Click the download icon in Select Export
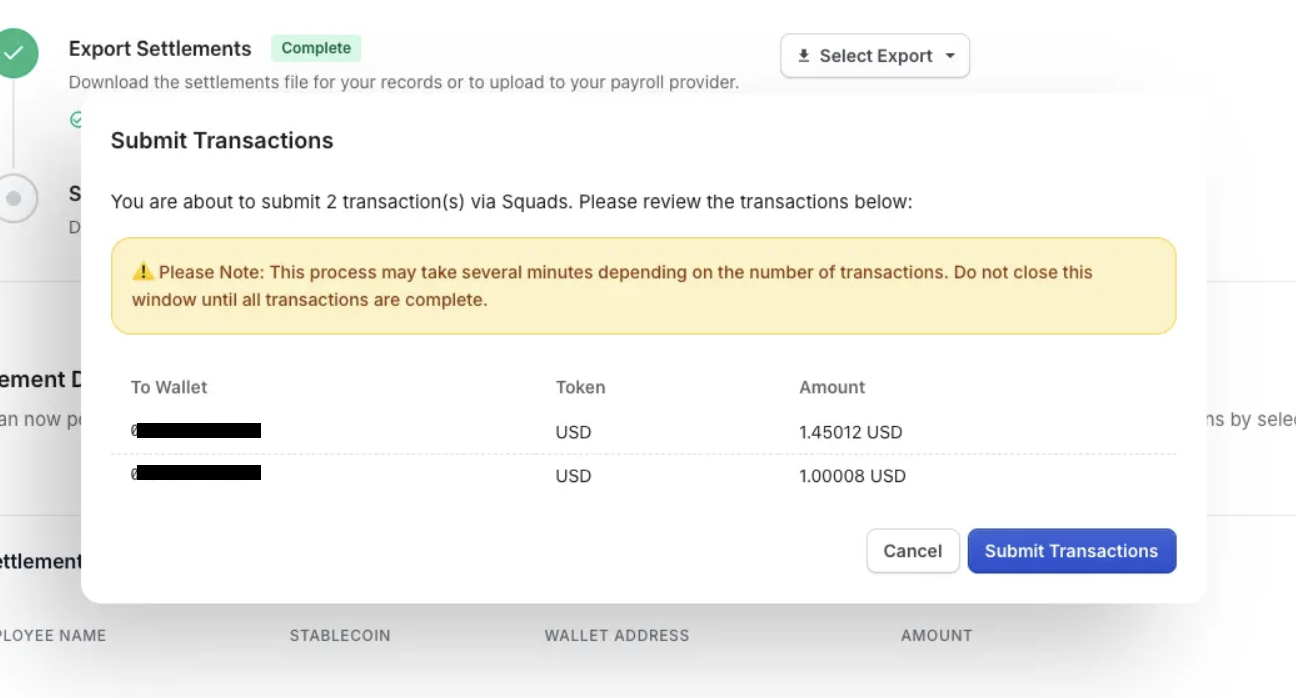The image size is (1296, 698). click(x=803, y=56)
